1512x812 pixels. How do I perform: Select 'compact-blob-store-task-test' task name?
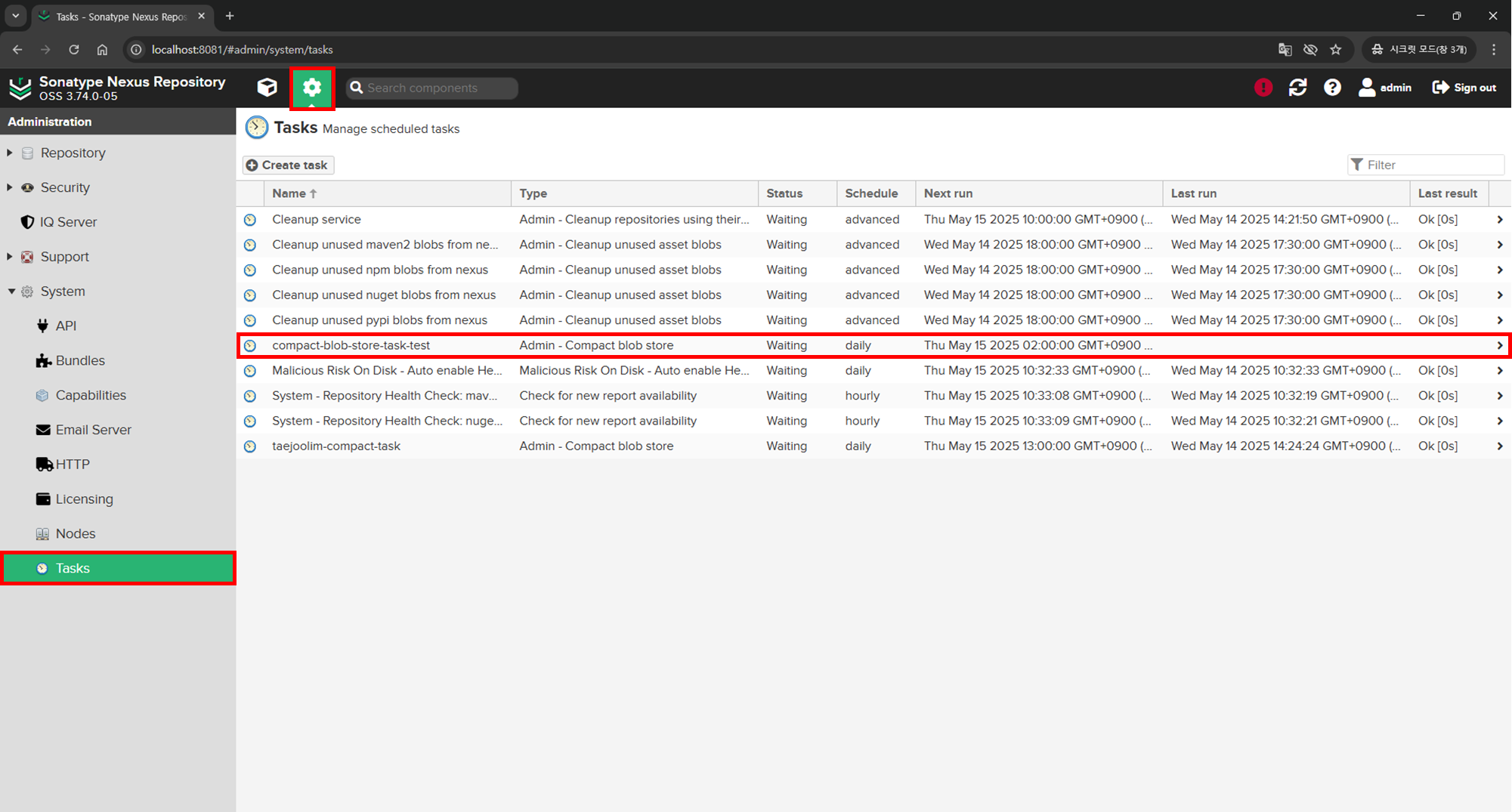351,345
